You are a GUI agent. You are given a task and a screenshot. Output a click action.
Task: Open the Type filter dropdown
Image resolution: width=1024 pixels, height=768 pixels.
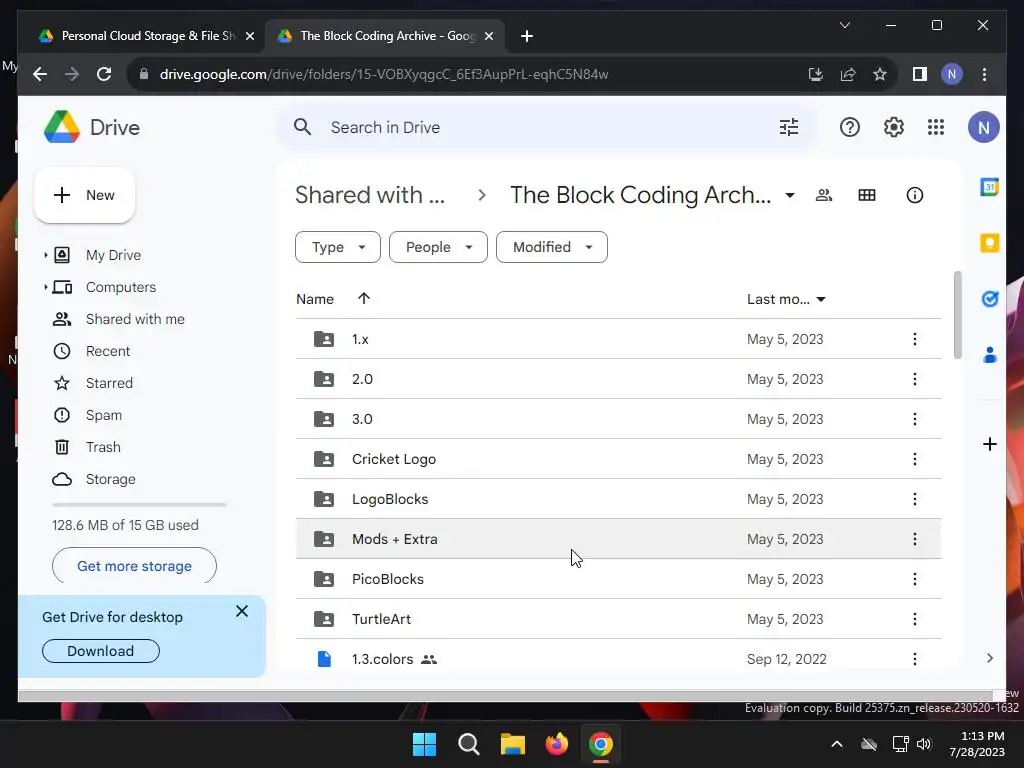pyautogui.click(x=338, y=247)
